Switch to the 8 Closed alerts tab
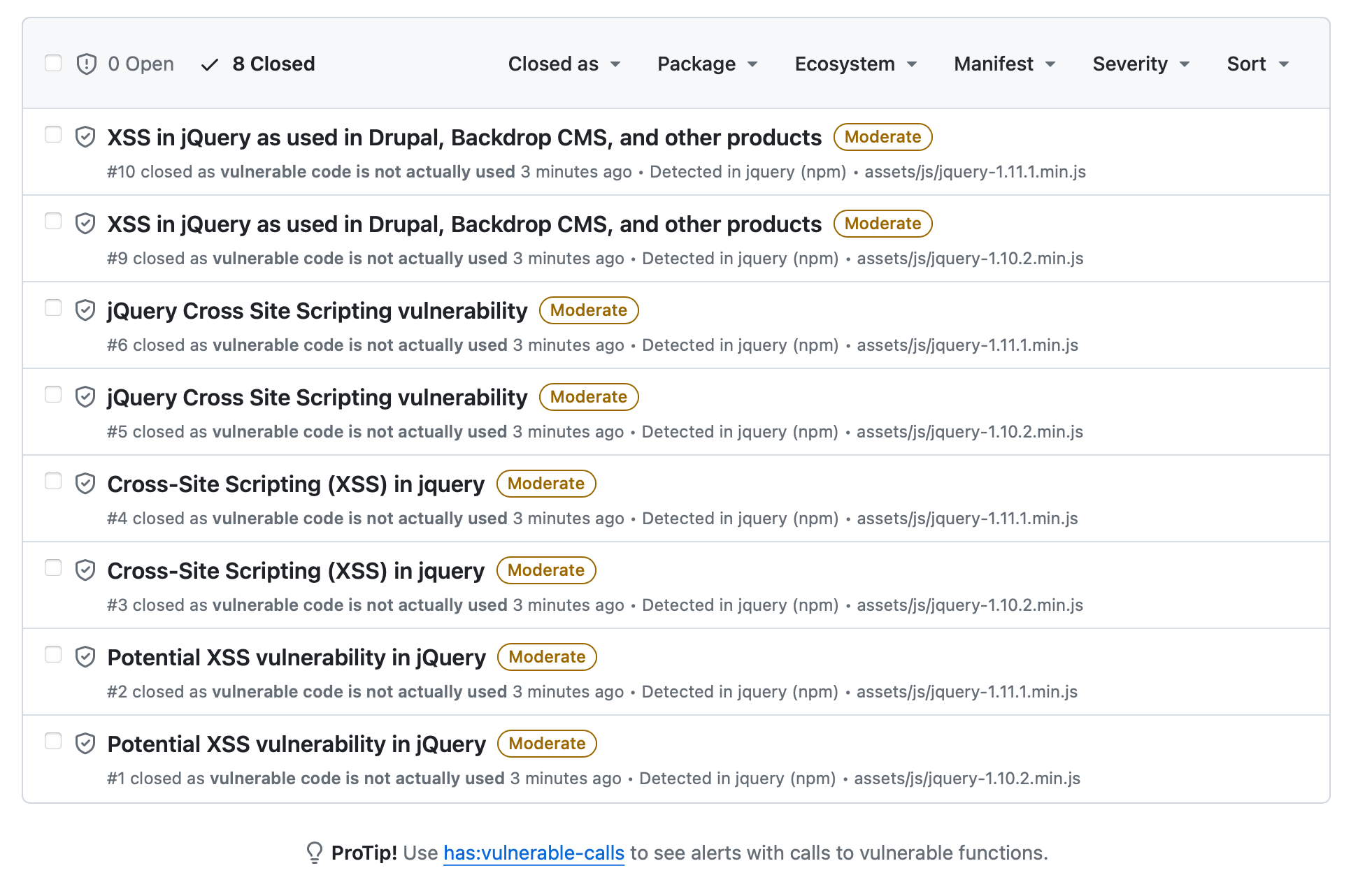Screen dimensions: 1351x896 pyautogui.click(x=273, y=64)
